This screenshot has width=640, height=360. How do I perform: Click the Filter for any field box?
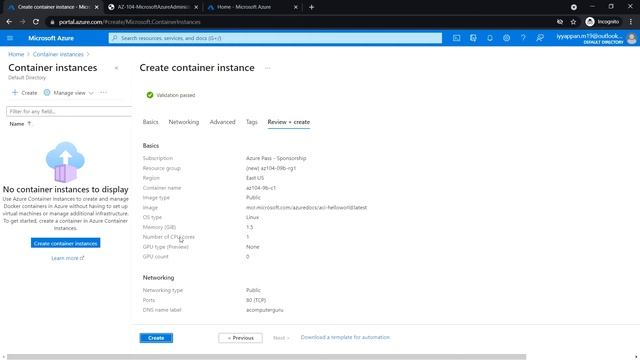(x=69, y=111)
